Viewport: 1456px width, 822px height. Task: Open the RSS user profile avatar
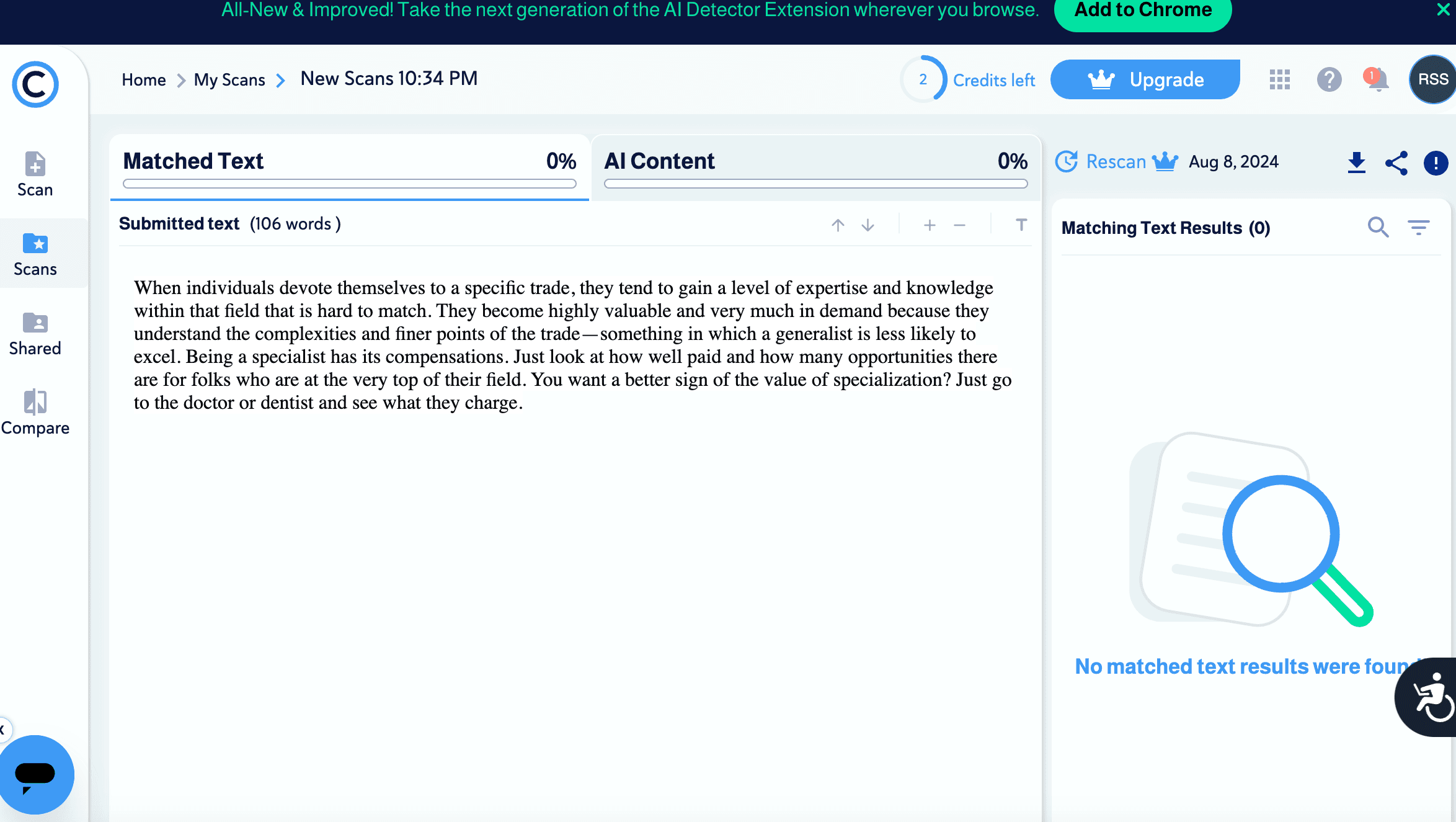(x=1432, y=79)
